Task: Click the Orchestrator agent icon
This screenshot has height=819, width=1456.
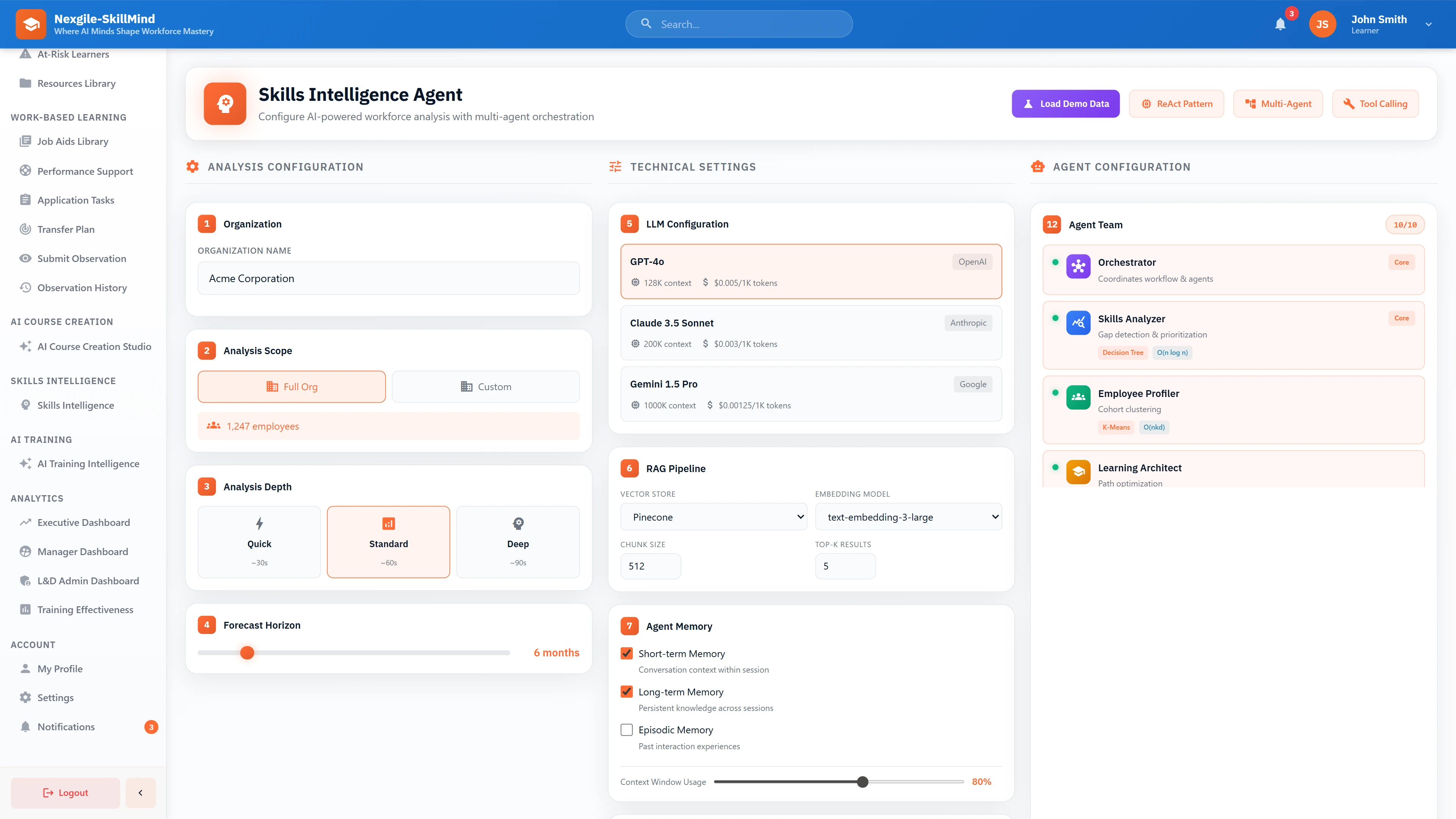Action: click(1078, 266)
